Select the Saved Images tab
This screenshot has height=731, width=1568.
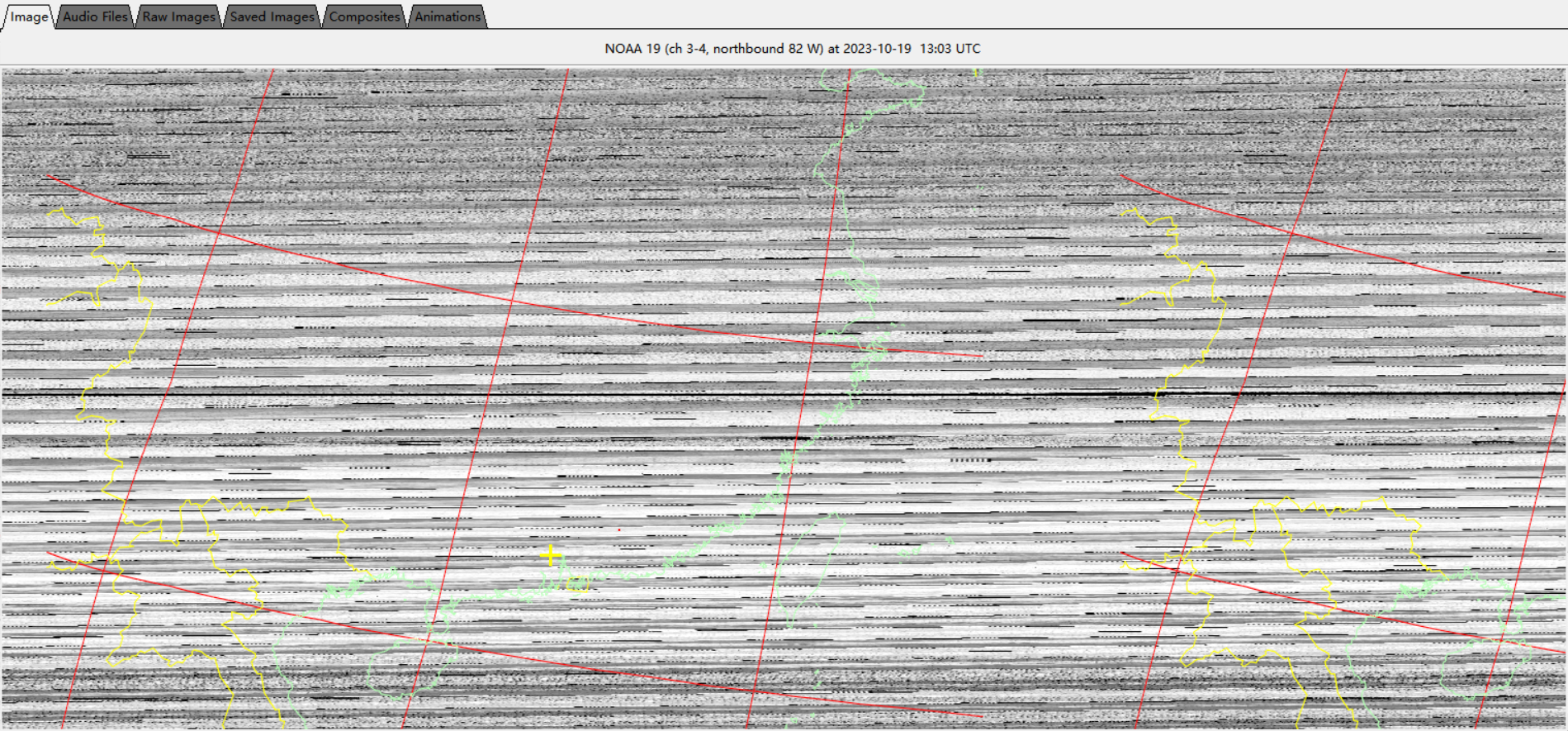(272, 17)
